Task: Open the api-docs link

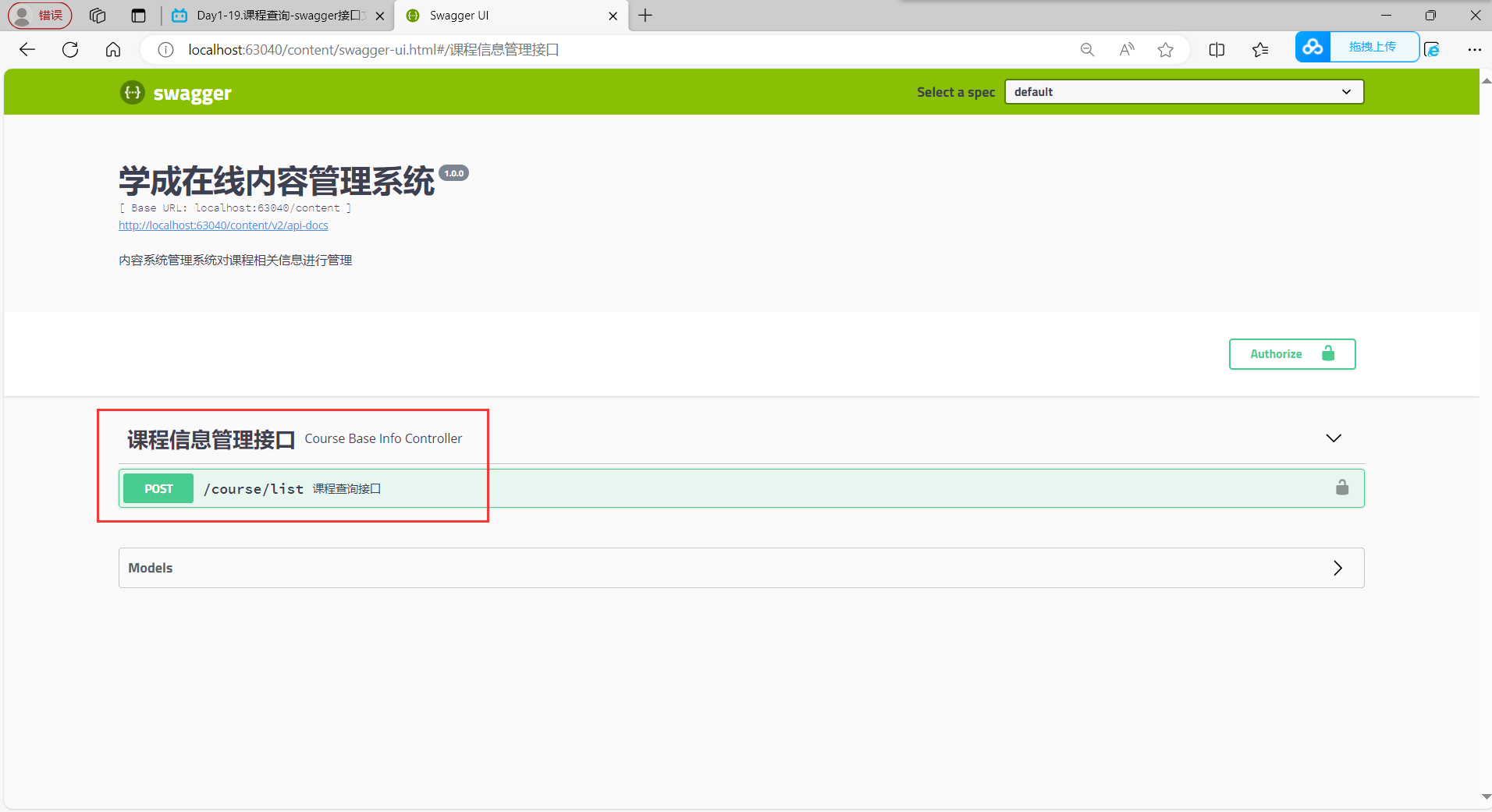Action: [223, 225]
